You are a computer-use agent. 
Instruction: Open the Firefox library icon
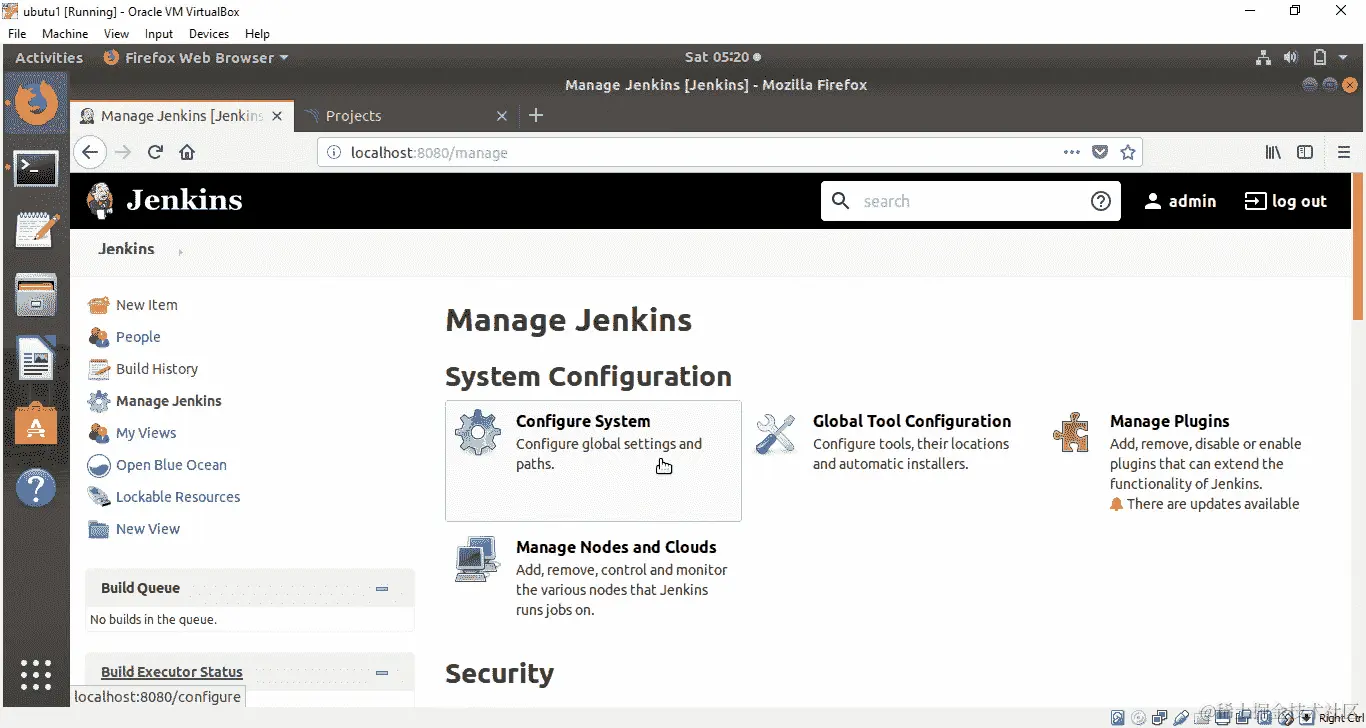1273,152
